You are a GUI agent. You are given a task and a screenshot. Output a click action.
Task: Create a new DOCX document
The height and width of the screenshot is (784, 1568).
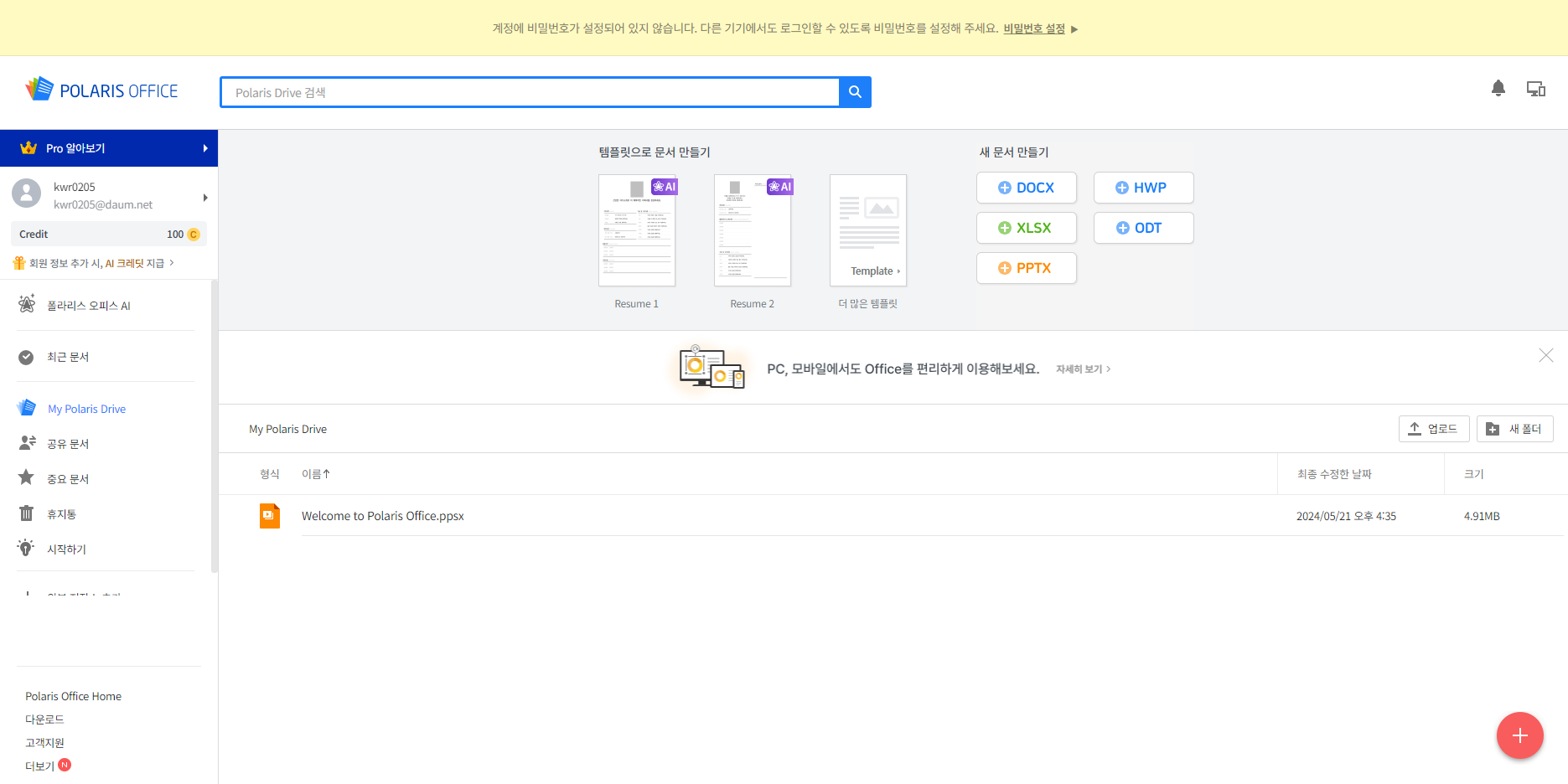[1027, 188]
